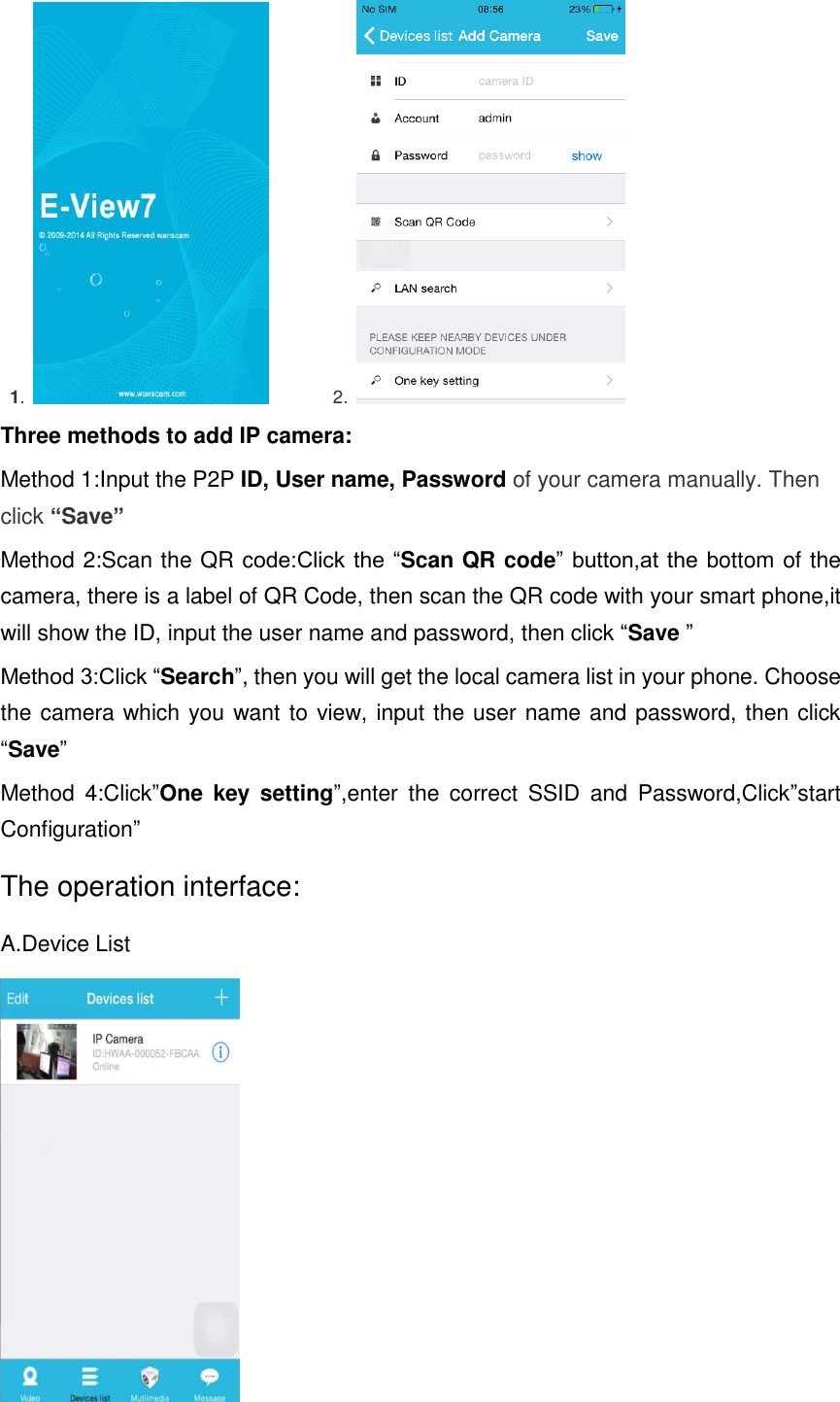Go back via Devices list in Add Camera header
840x1402 pixels.
click(x=406, y=35)
